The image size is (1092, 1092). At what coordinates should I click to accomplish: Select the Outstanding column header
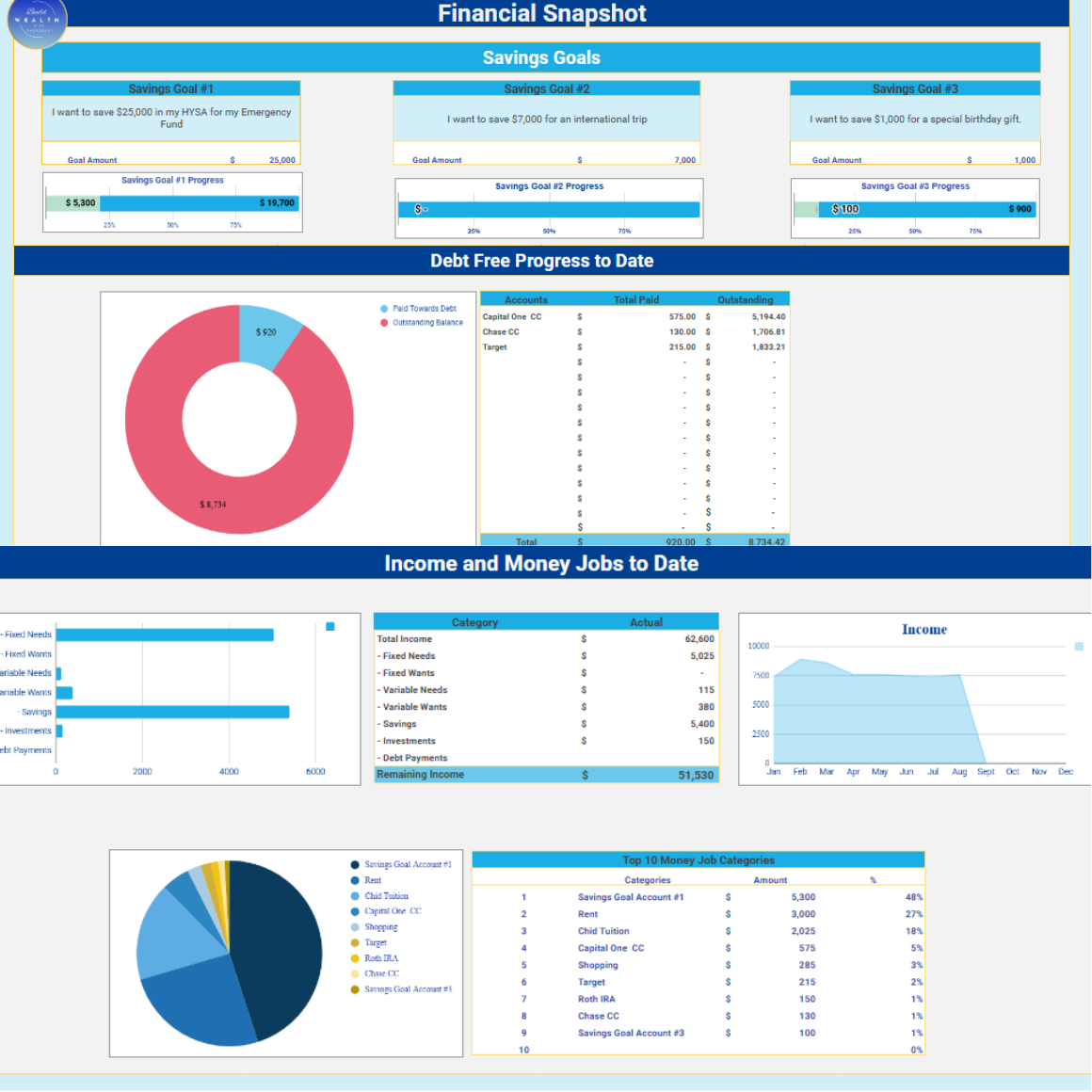point(746,300)
